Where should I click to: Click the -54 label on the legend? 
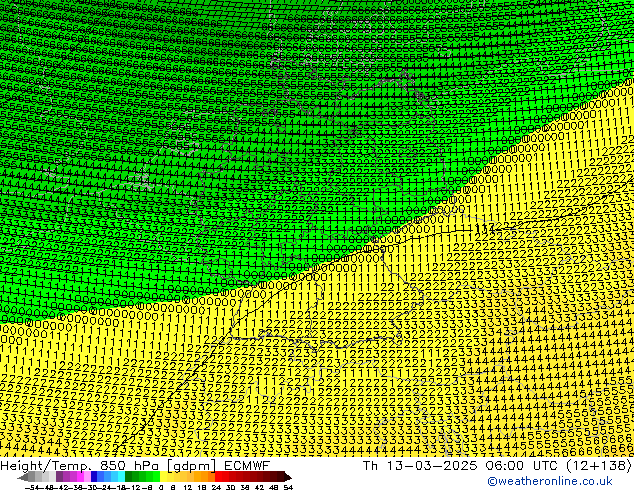click(x=32, y=488)
